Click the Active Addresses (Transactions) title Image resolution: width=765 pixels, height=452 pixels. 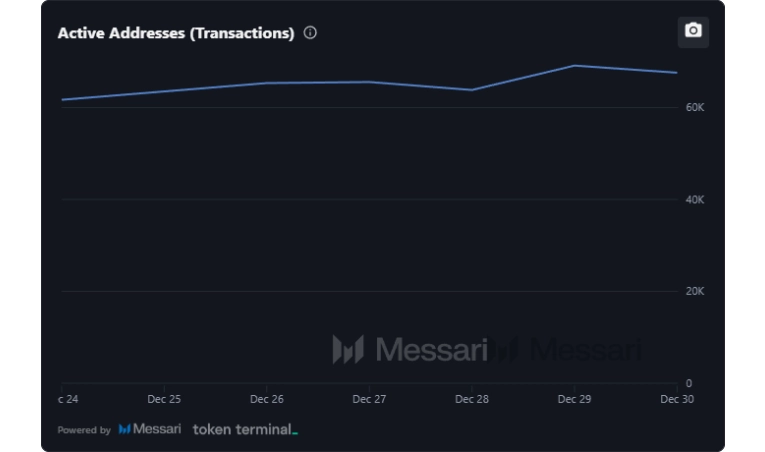click(176, 33)
